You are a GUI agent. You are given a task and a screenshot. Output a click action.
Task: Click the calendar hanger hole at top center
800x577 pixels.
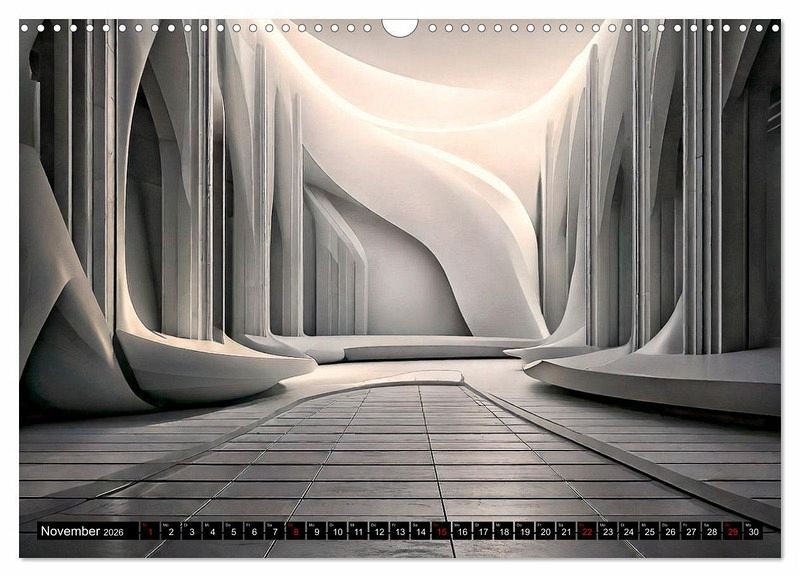coord(400,25)
